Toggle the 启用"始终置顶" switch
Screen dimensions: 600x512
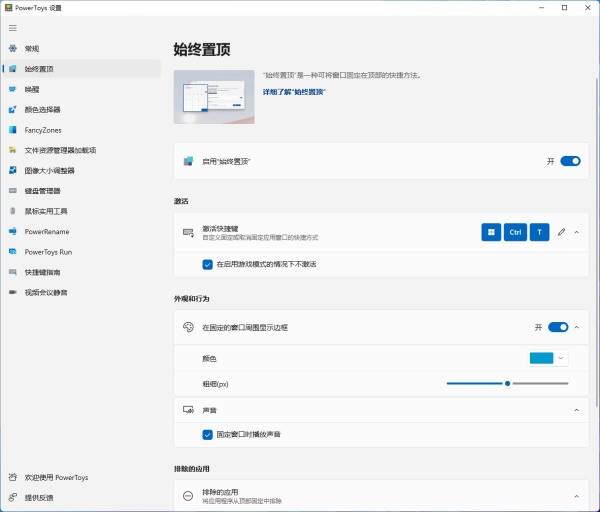(570, 161)
